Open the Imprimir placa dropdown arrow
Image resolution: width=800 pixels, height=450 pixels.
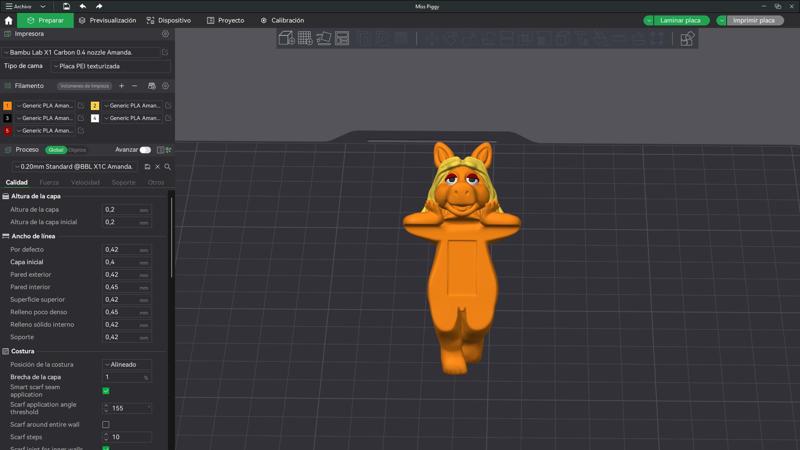click(721, 20)
